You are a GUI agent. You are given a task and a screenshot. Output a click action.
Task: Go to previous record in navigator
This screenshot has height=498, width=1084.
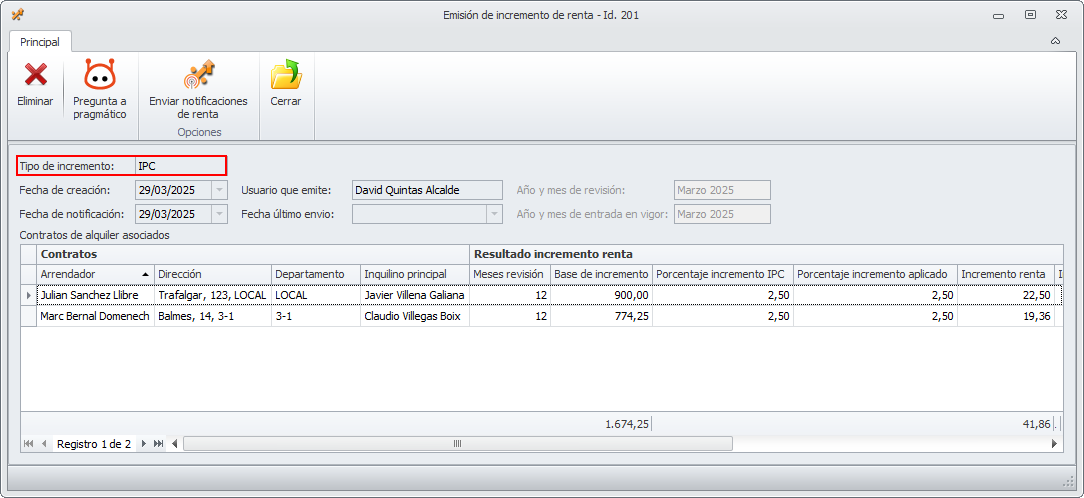pos(44,444)
